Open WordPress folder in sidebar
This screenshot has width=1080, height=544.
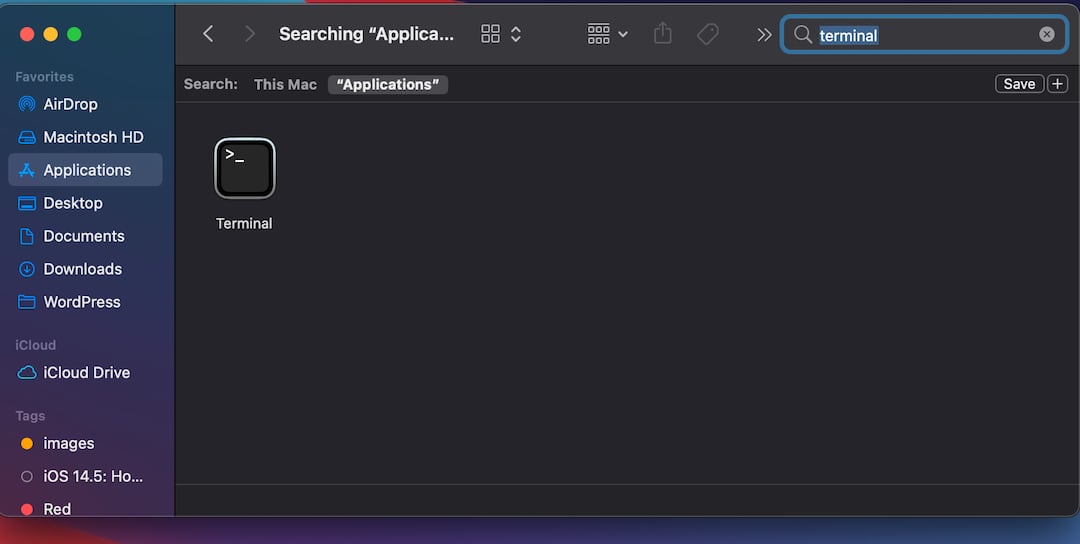pyautogui.click(x=81, y=302)
